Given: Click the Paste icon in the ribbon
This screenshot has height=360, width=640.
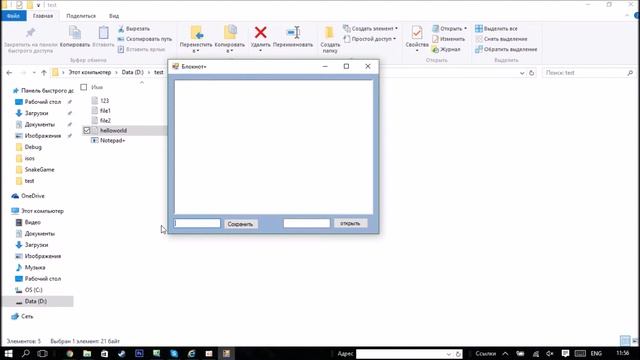Looking at the screenshot, I should pyautogui.click(x=103, y=33).
